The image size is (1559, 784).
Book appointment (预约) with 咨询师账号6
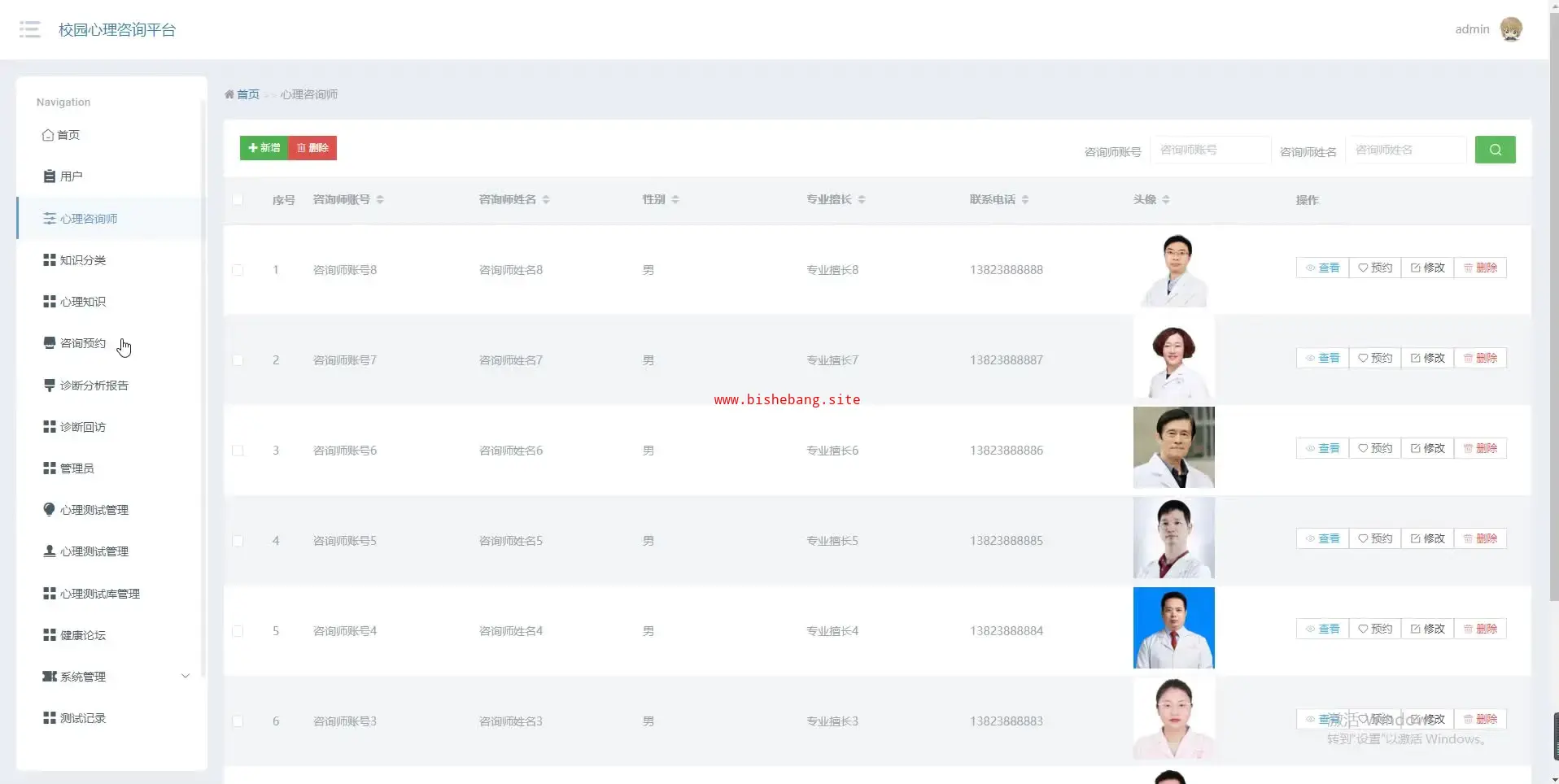tap(1375, 448)
